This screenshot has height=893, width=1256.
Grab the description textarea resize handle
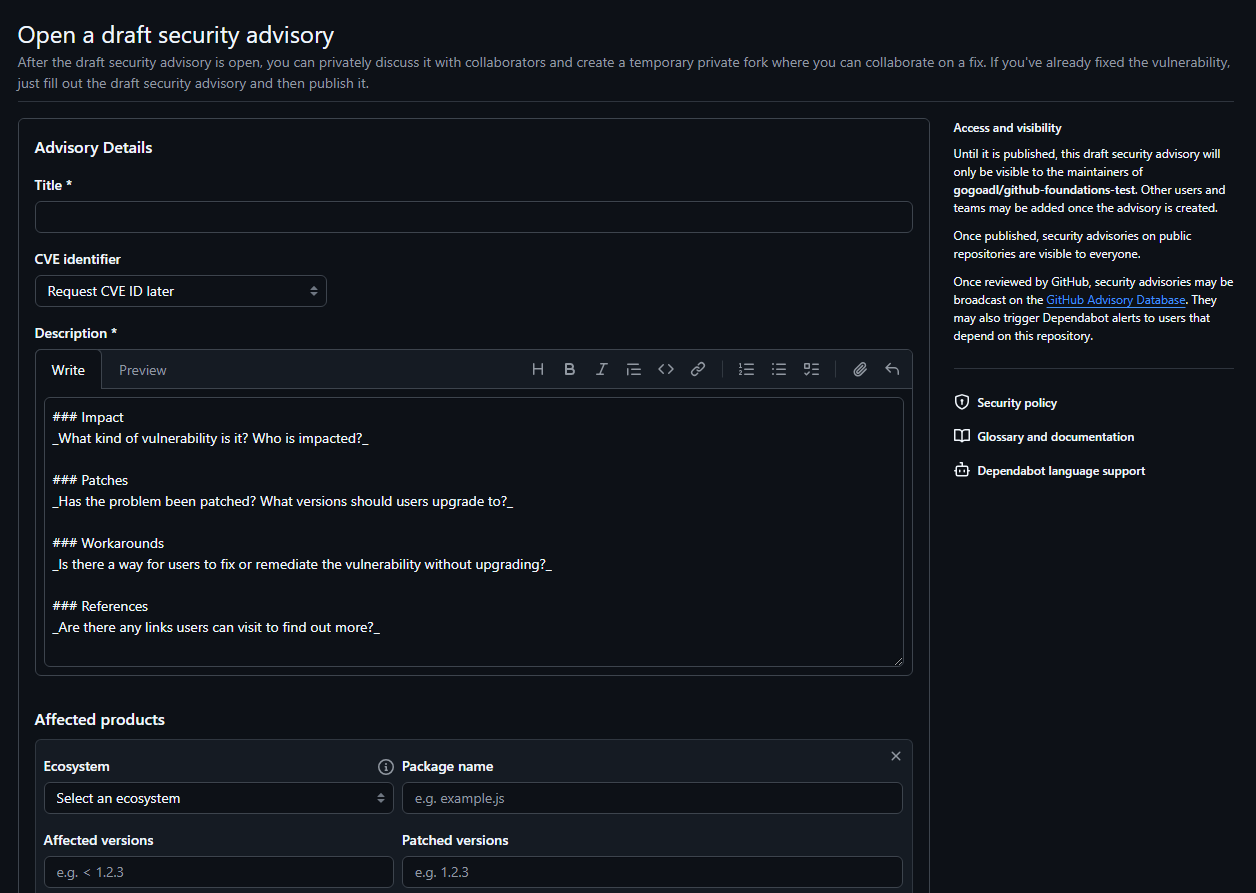[x=898, y=661]
